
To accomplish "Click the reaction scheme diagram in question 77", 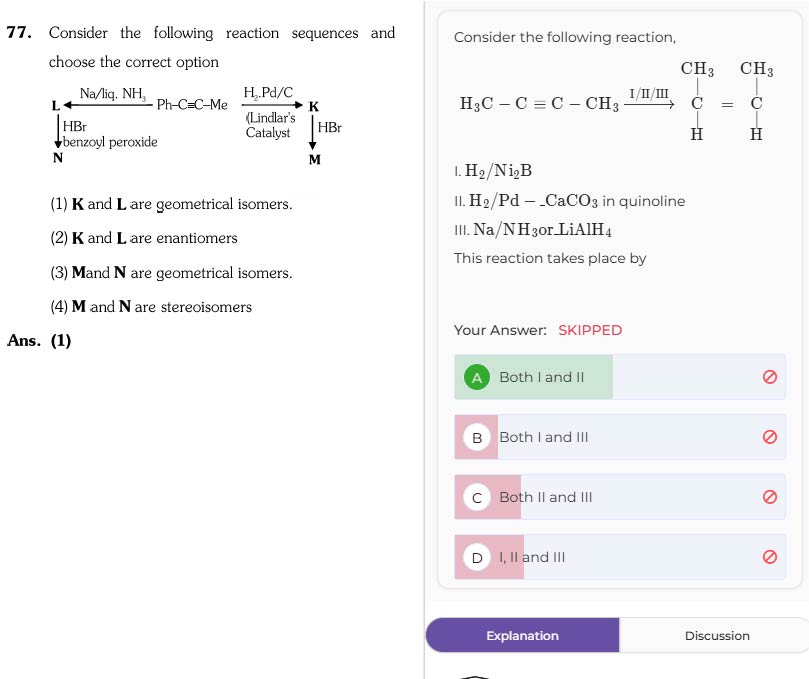I will [x=197, y=125].
